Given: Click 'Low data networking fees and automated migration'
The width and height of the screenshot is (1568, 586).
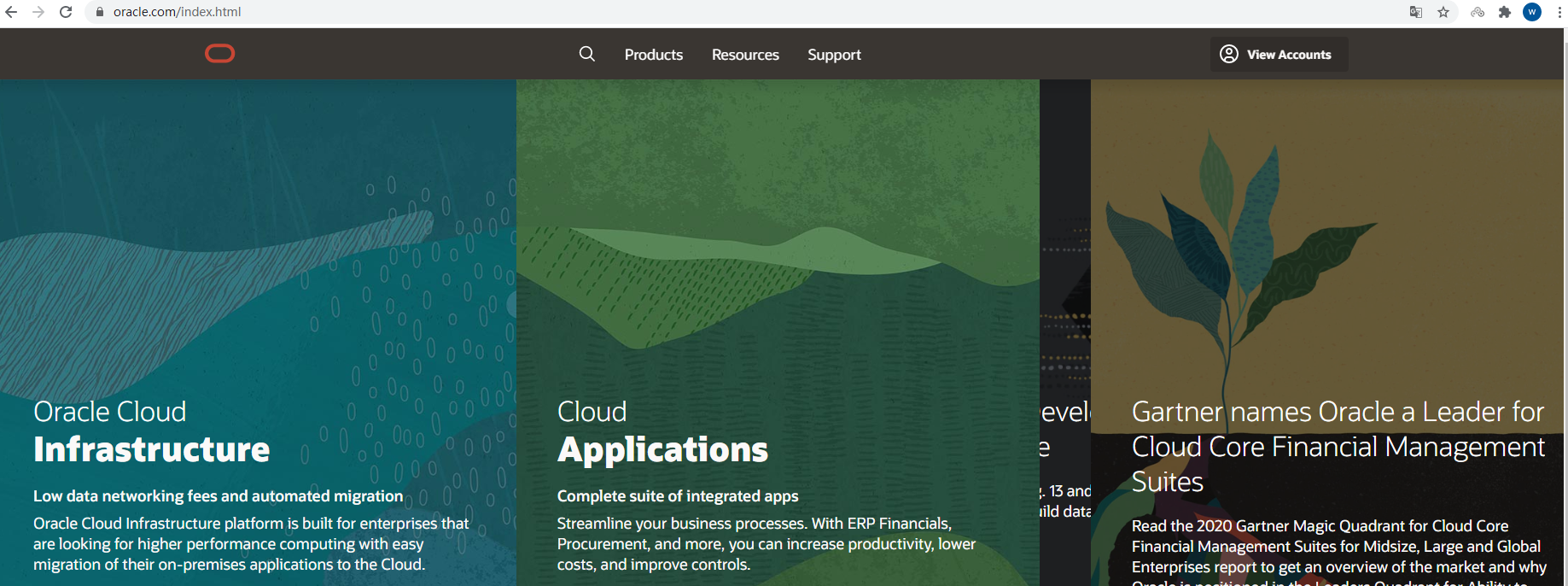Looking at the screenshot, I should point(218,496).
